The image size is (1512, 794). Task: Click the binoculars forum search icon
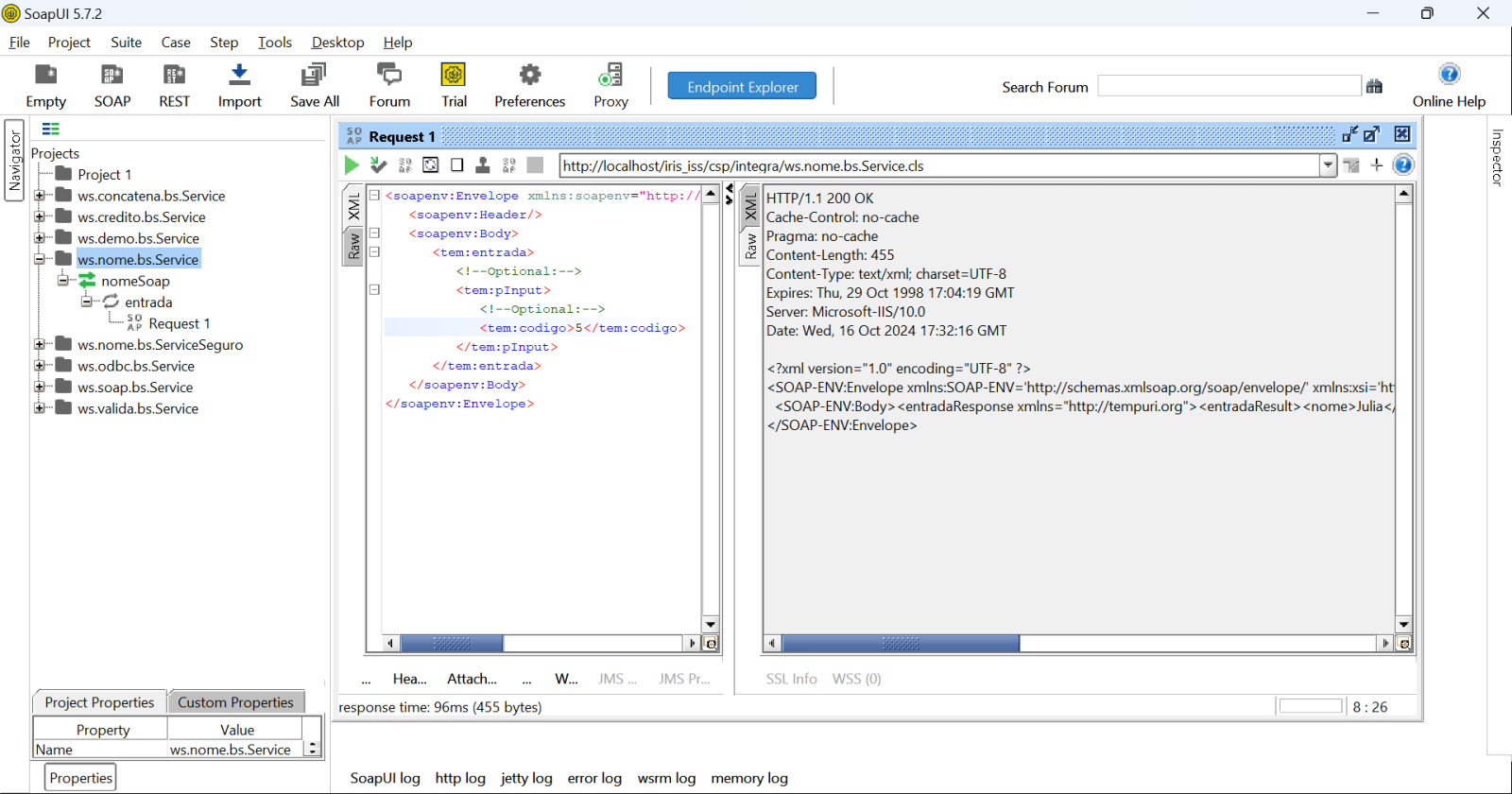(x=1374, y=86)
